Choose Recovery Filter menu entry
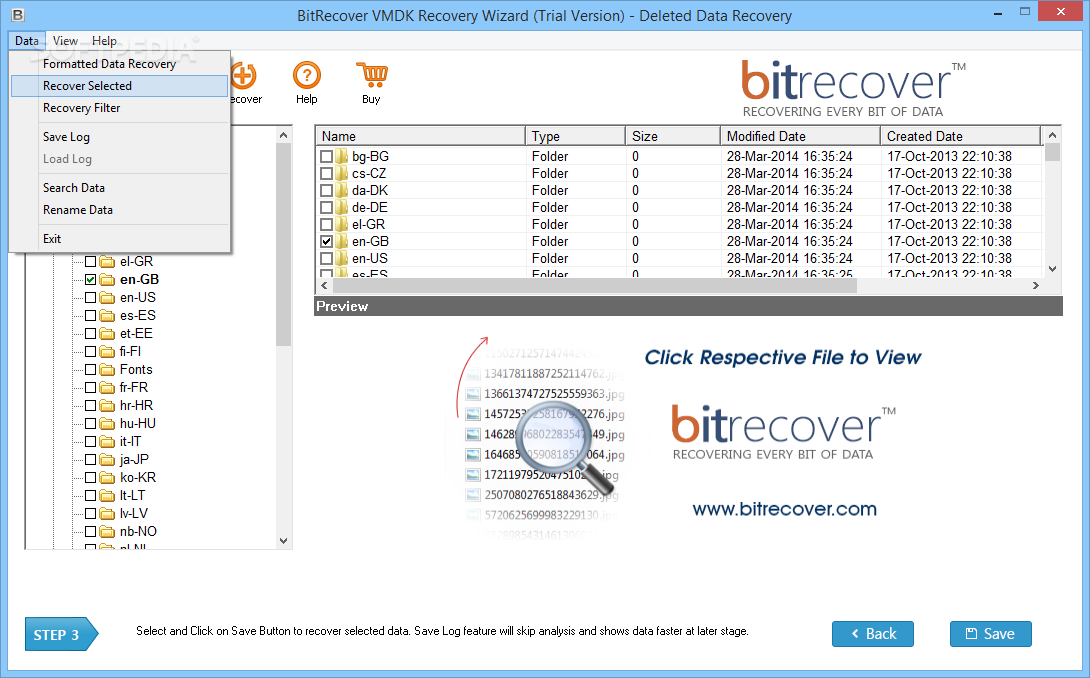The image size is (1090, 678). (120, 108)
